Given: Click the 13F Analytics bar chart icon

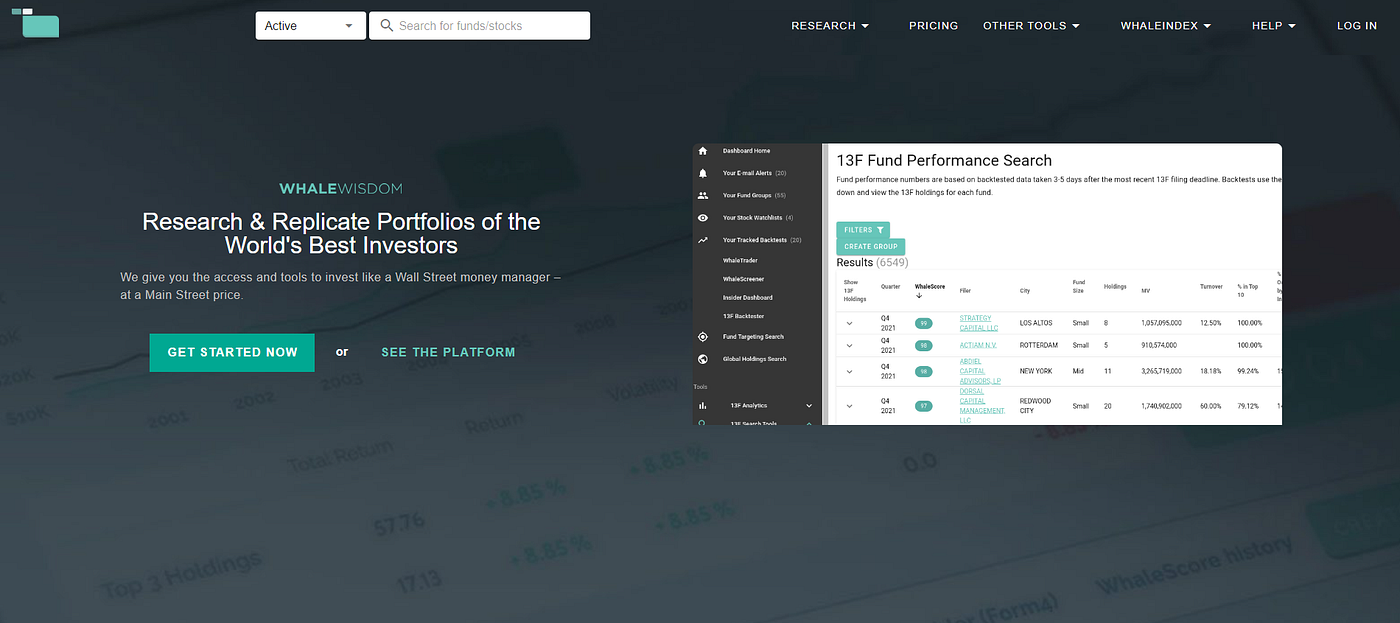Looking at the screenshot, I should [703, 406].
